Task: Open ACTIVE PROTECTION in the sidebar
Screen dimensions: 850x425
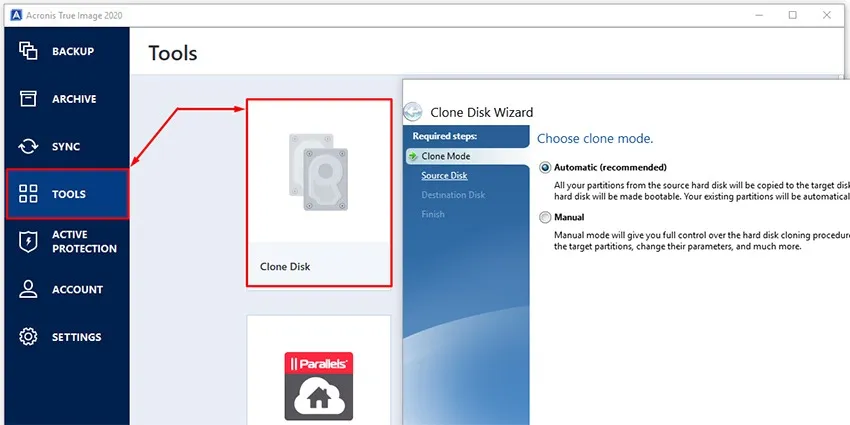Action: pos(85,242)
